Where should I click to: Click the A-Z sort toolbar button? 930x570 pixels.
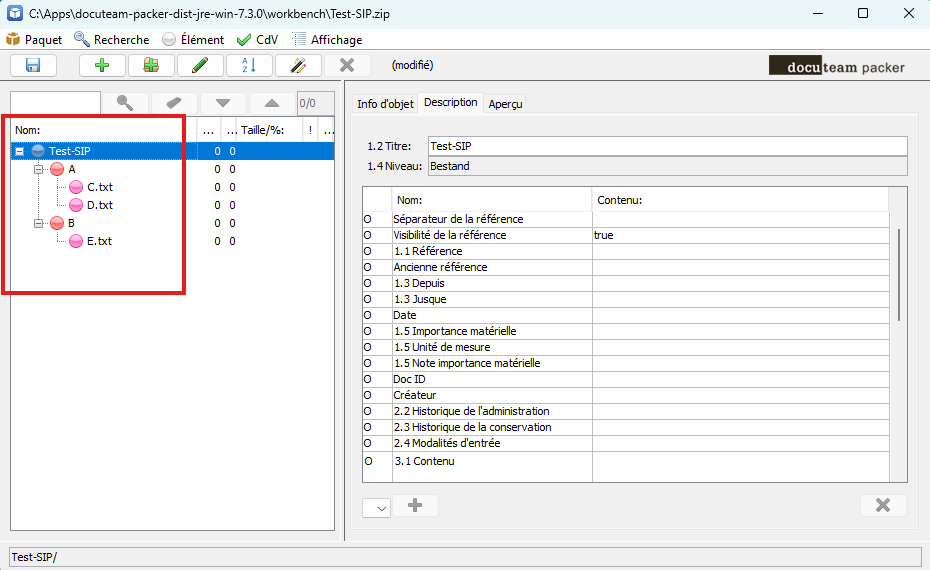click(x=250, y=65)
